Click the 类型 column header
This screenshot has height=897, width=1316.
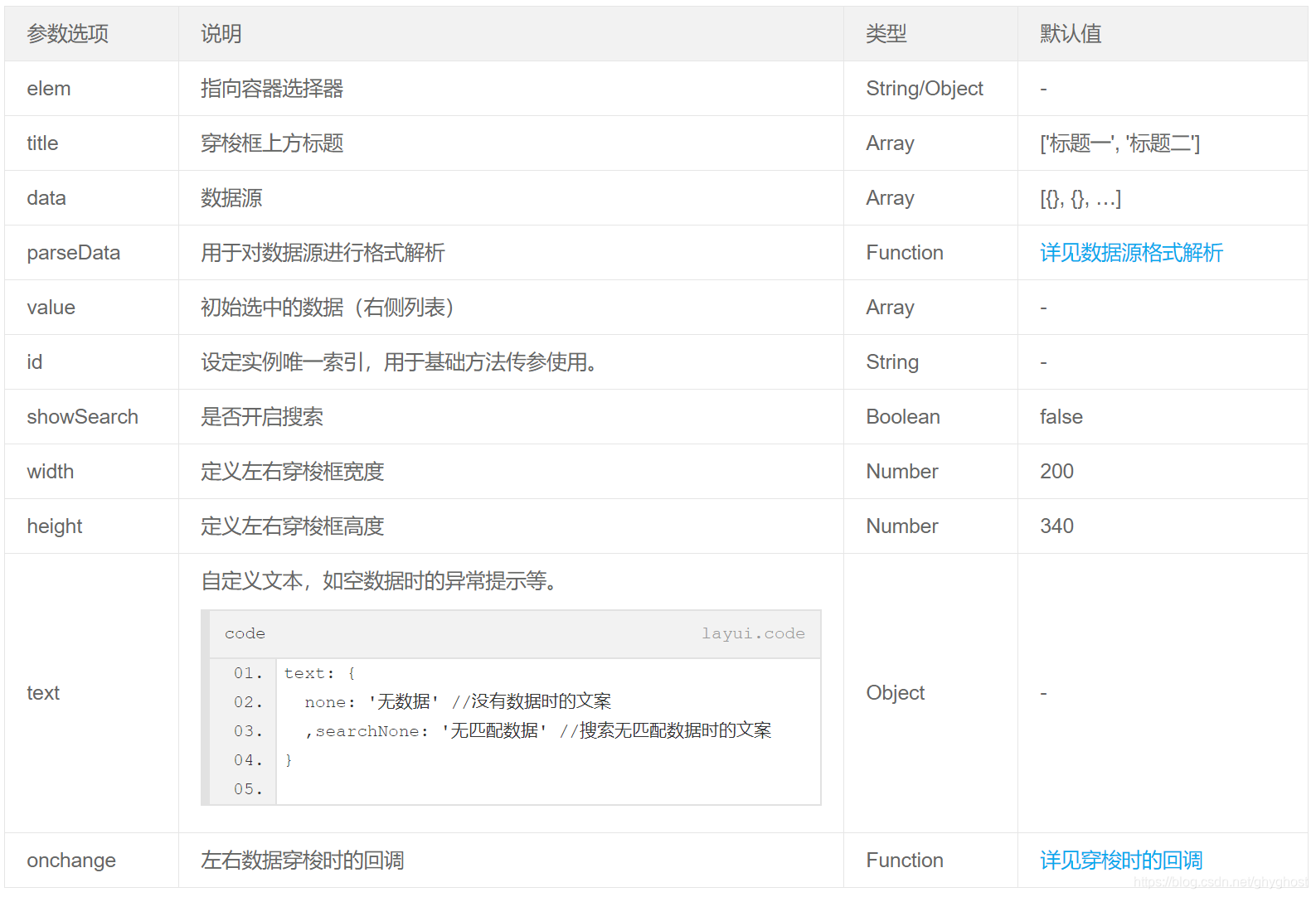click(886, 34)
